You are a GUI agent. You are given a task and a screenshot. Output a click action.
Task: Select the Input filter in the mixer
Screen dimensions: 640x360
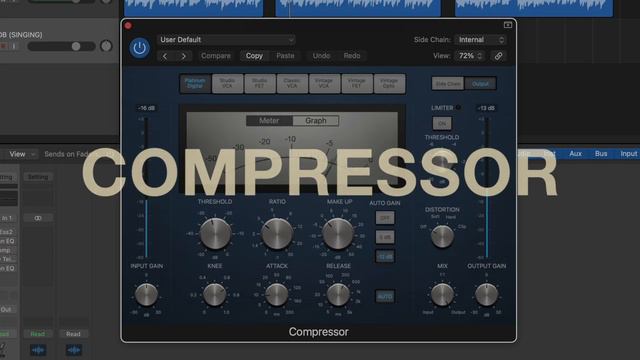click(629, 154)
